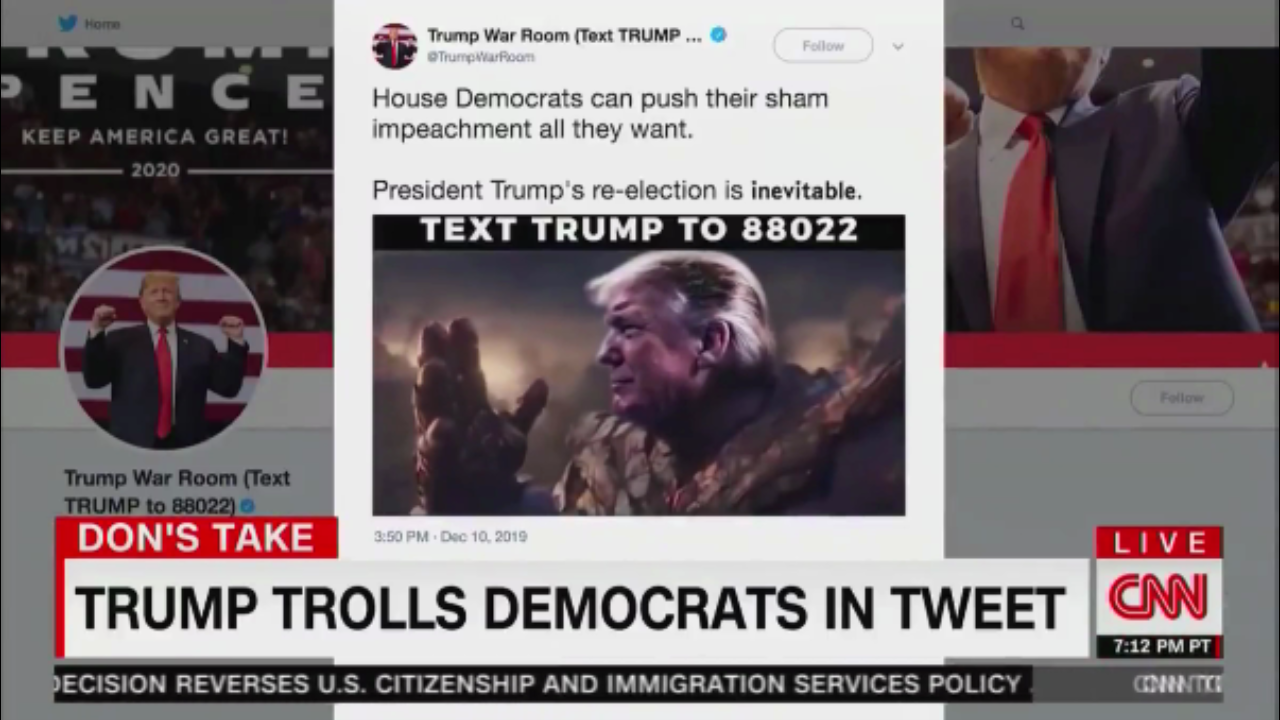Click the verified badge beside tweet author name
This screenshot has width=1280, height=720.
(718, 35)
